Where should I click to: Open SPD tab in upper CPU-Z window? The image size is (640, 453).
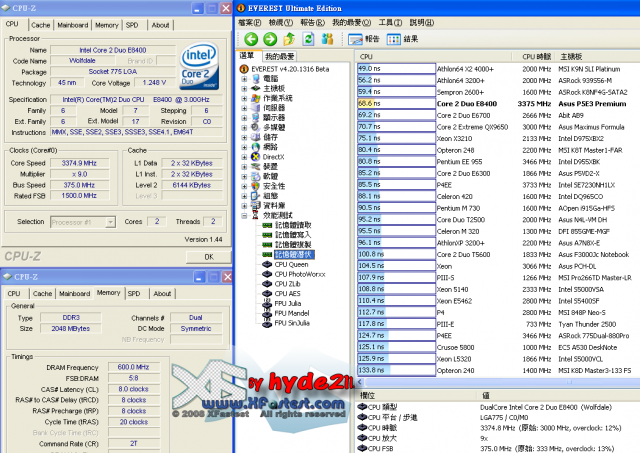(132, 25)
